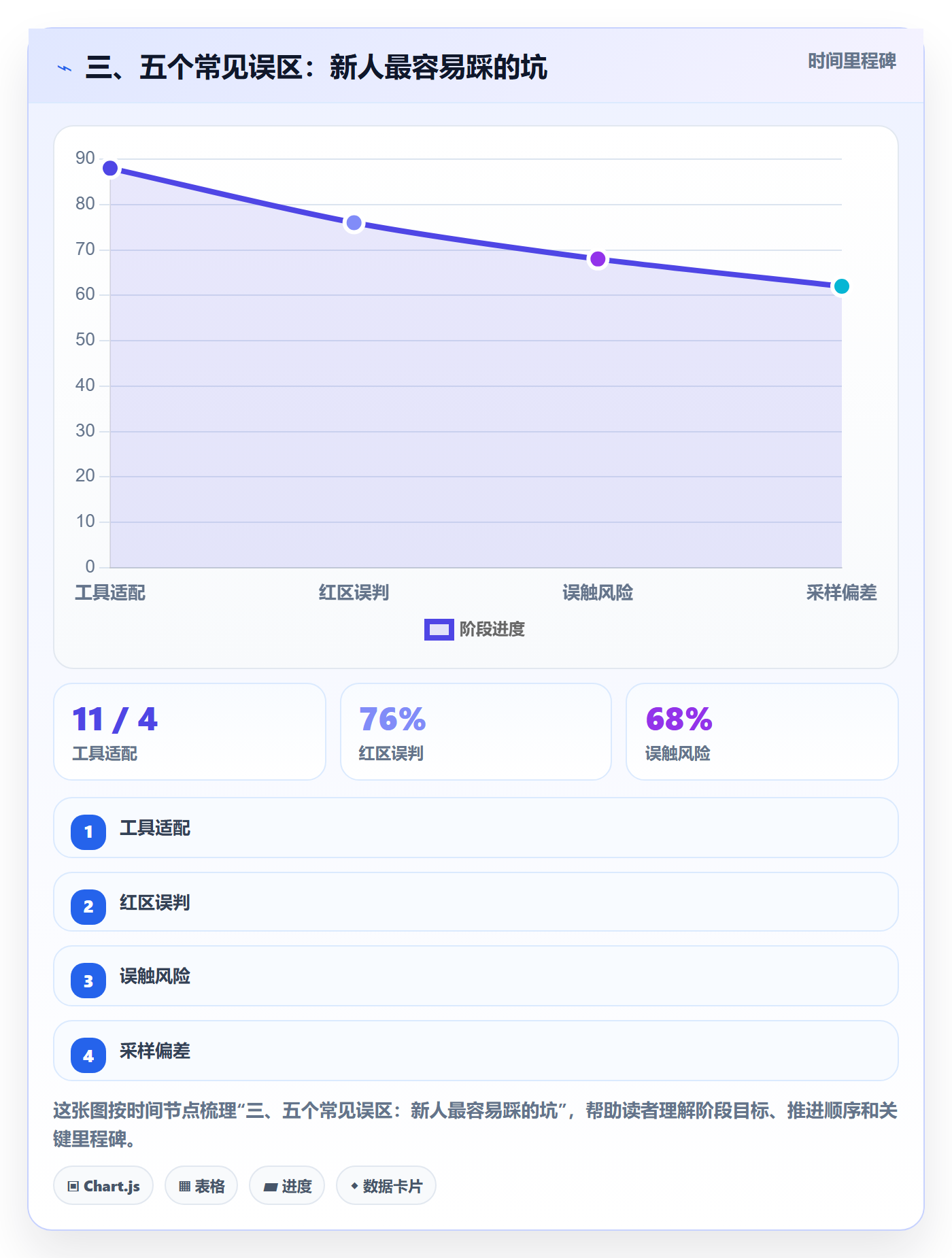This screenshot has height=1258, width=952.
Task: Click the 数据卡片 tag
Action: click(x=386, y=1186)
